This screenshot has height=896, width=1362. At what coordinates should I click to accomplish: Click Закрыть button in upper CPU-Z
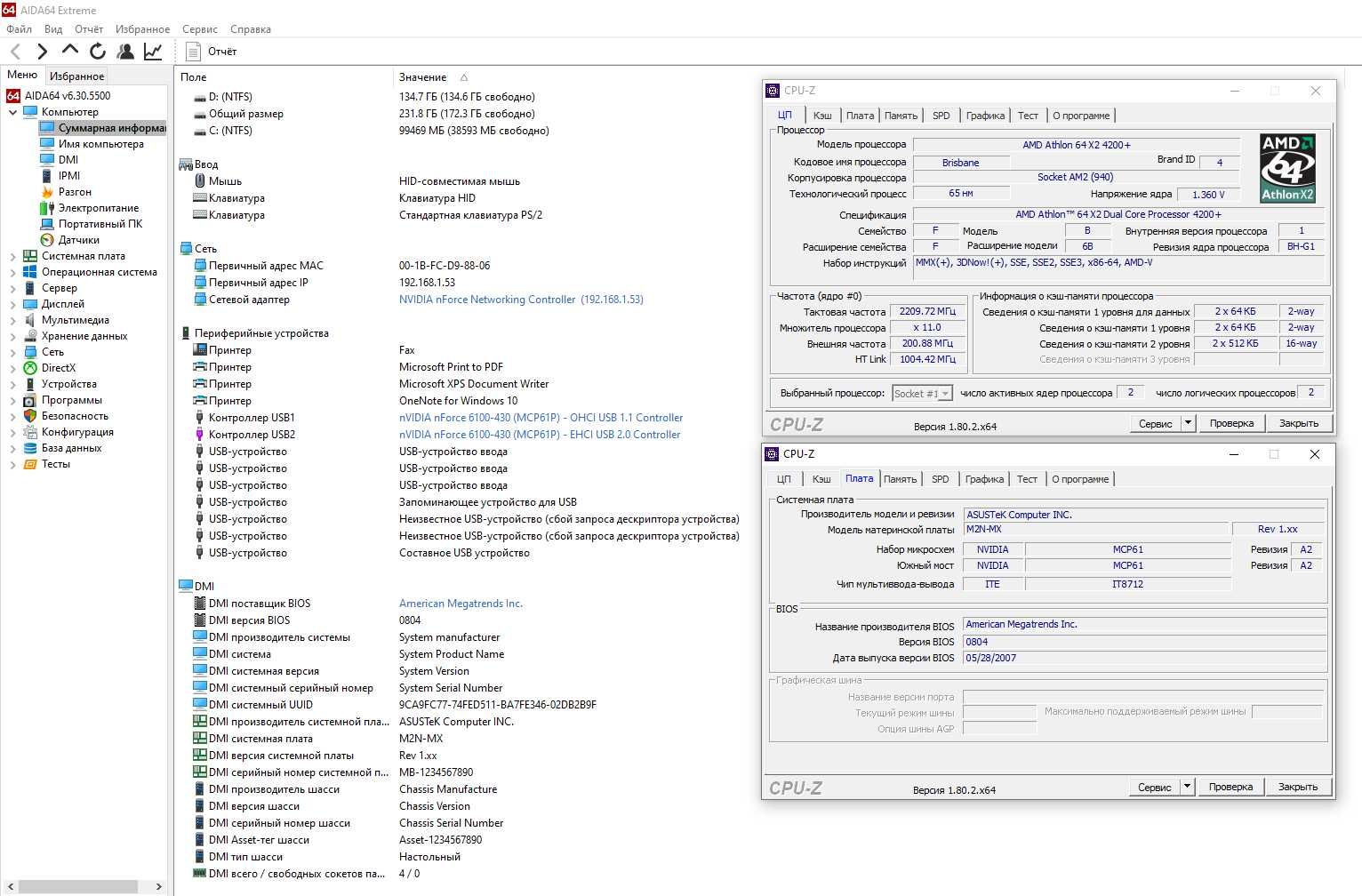pyautogui.click(x=1299, y=423)
